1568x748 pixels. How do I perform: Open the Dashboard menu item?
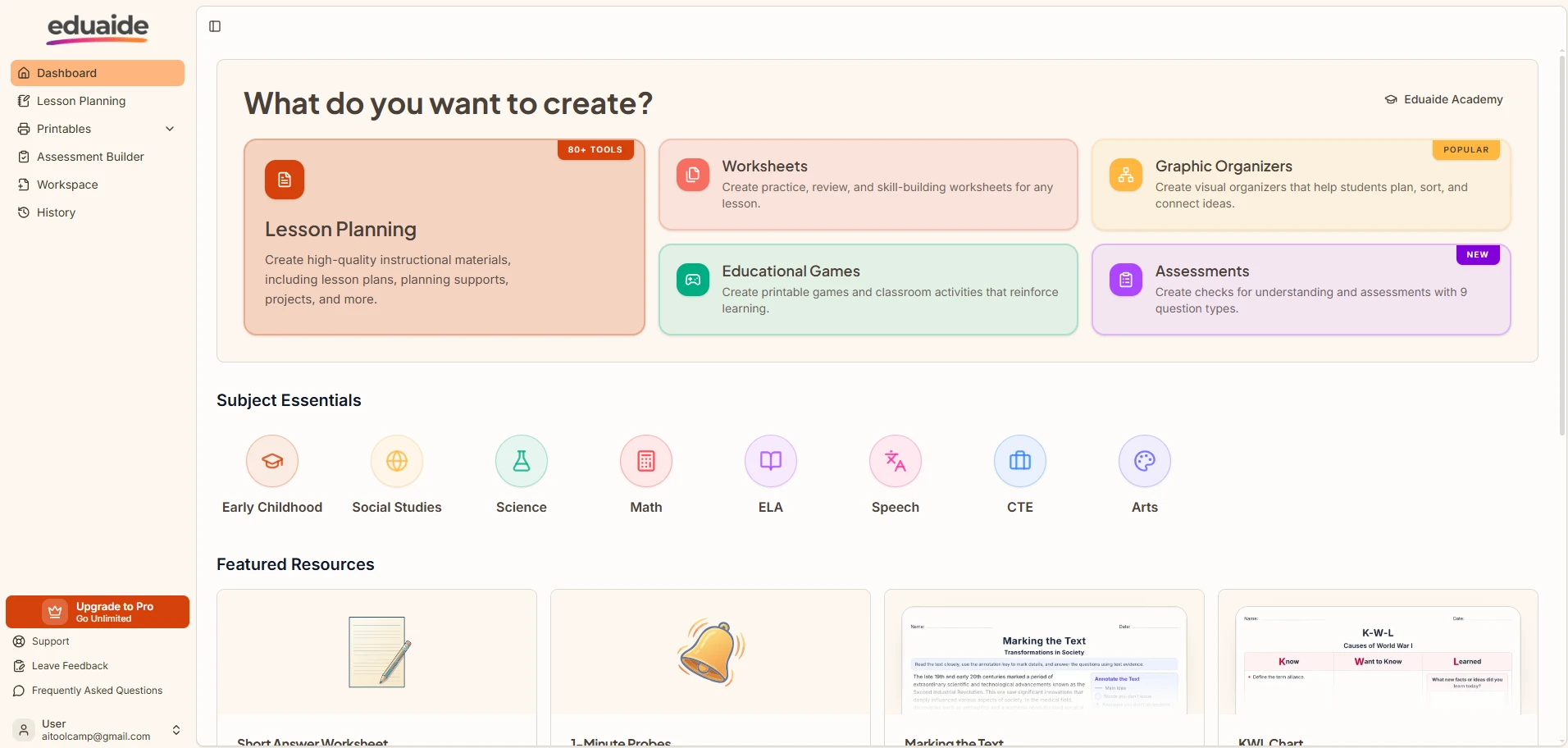click(98, 73)
